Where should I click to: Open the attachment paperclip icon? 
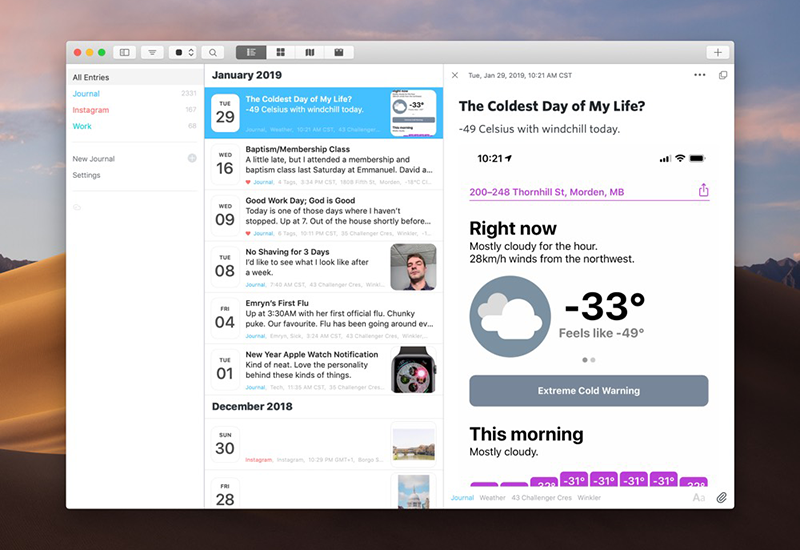[x=721, y=497]
